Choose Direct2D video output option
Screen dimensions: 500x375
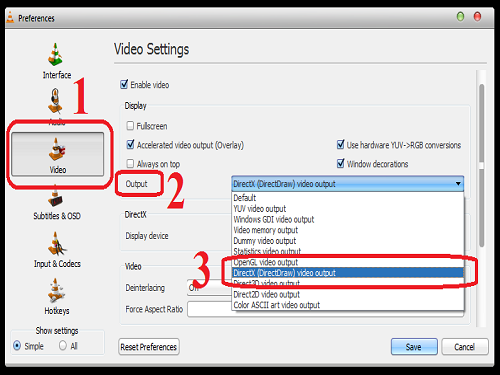click(348, 294)
